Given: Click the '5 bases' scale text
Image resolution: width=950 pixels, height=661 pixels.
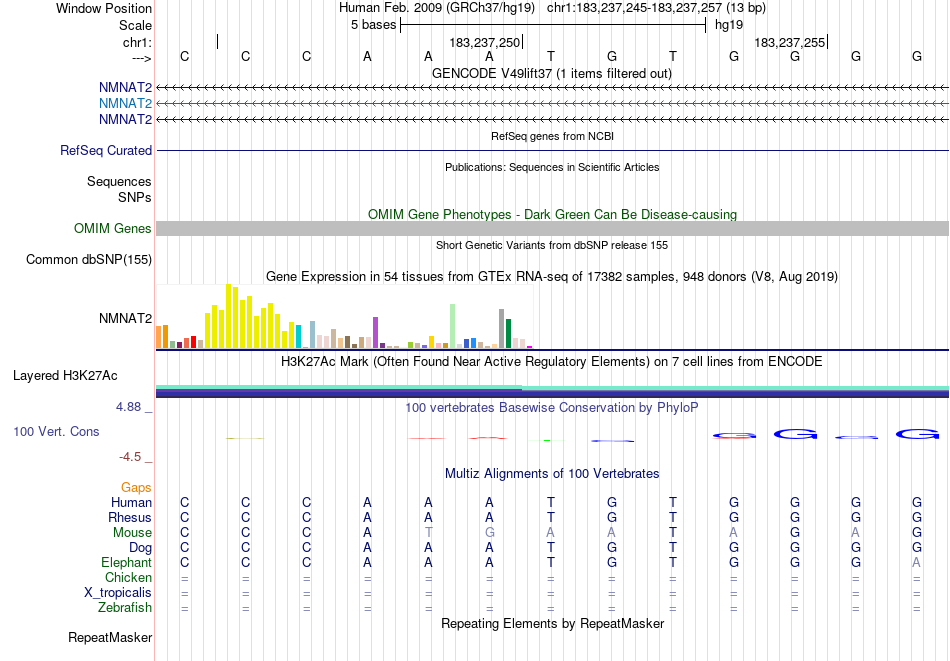Looking at the screenshot, I should tap(373, 25).
